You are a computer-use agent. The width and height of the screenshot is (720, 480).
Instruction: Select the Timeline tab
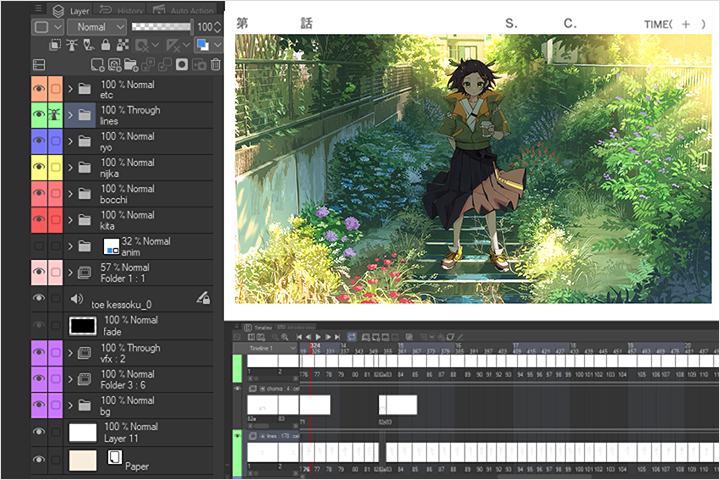pos(258,327)
